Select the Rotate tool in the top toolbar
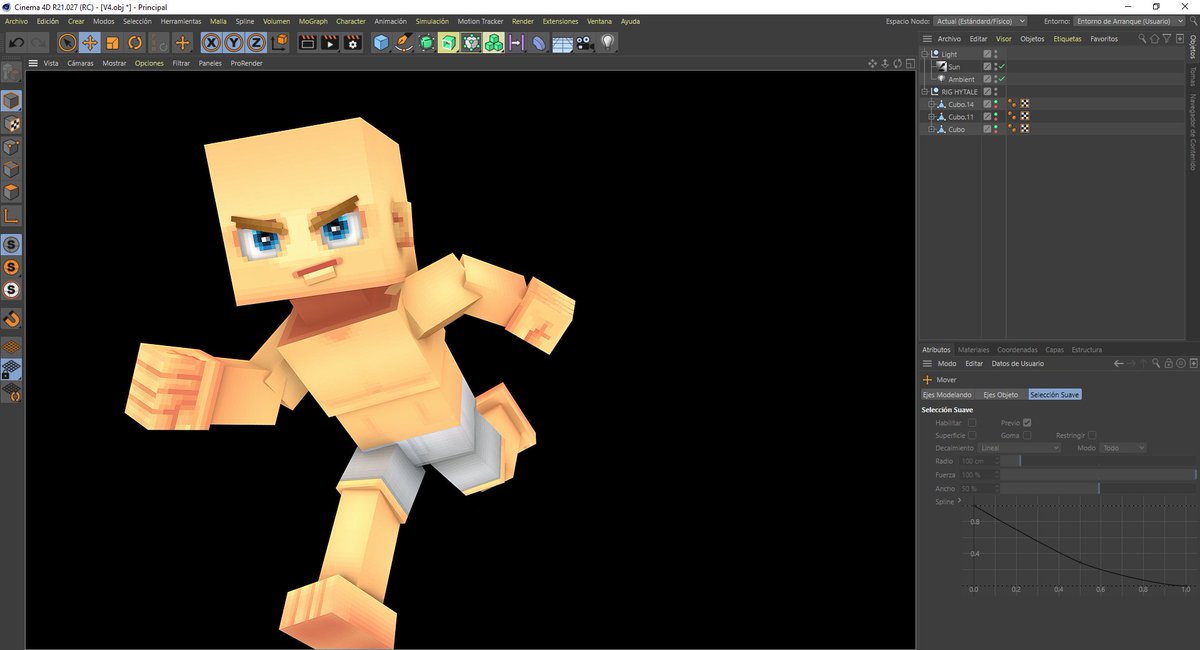The image size is (1200, 650). [136, 43]
